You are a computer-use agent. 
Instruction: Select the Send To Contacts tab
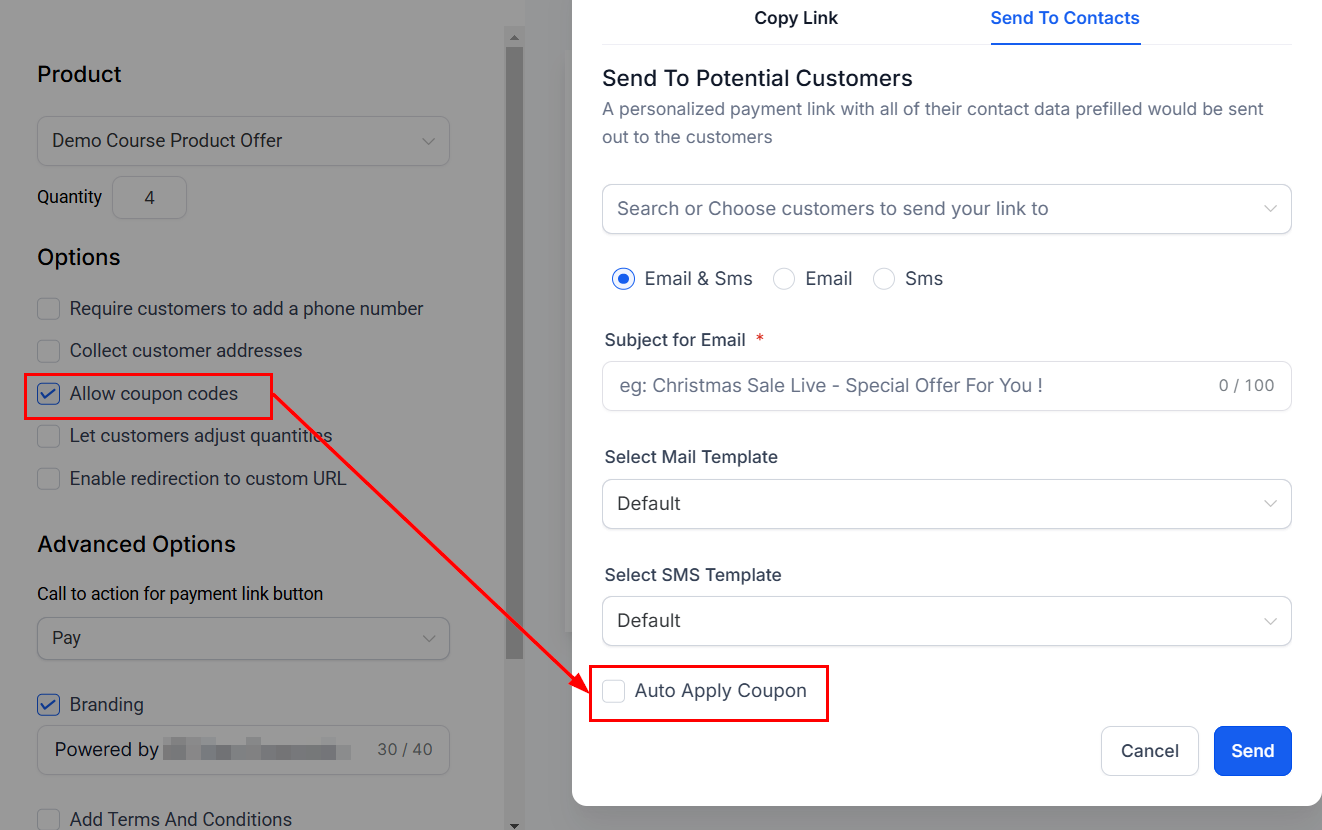click(x=1064, y=18)
